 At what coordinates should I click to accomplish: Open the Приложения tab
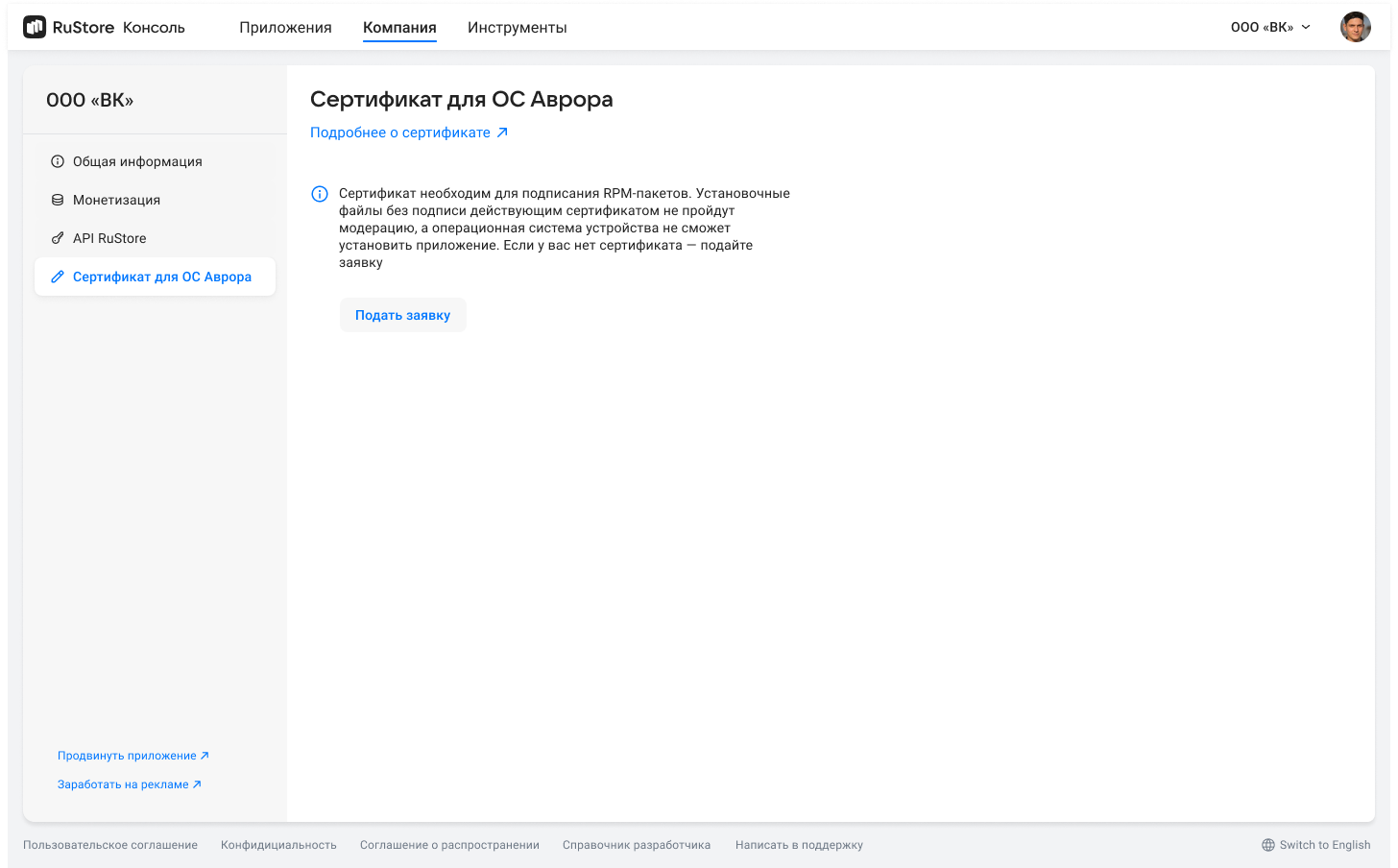[285, 28]
